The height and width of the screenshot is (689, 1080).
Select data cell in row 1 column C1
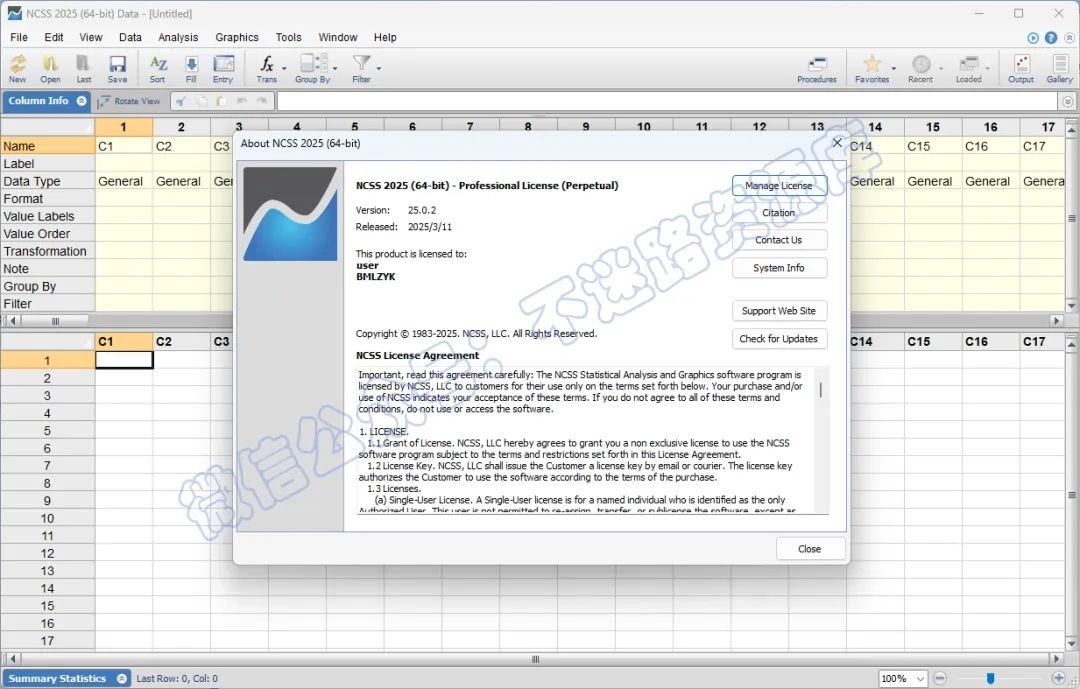point(124,360)
